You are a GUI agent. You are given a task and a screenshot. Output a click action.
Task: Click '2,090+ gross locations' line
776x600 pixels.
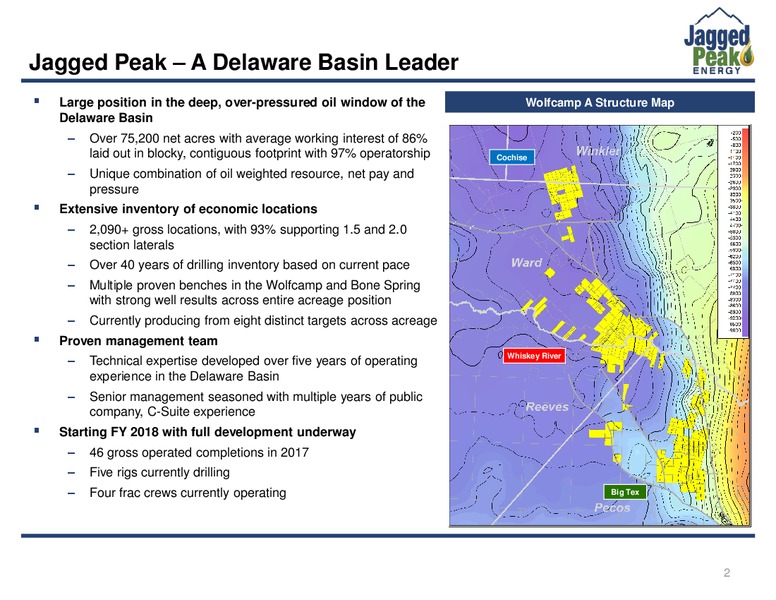pyautogui.click(x=248, y=237)
